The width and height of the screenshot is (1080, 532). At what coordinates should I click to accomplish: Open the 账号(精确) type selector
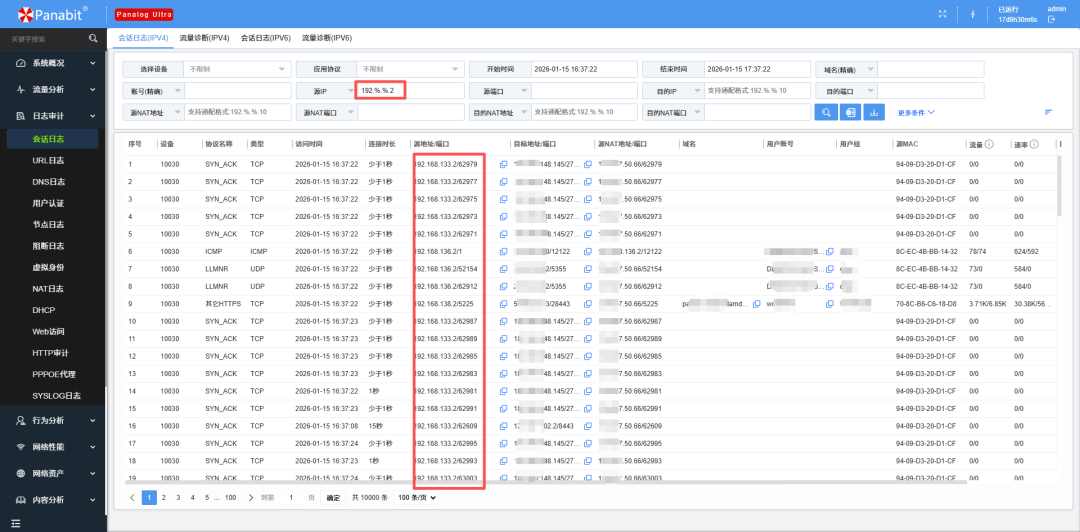point(153,91)
